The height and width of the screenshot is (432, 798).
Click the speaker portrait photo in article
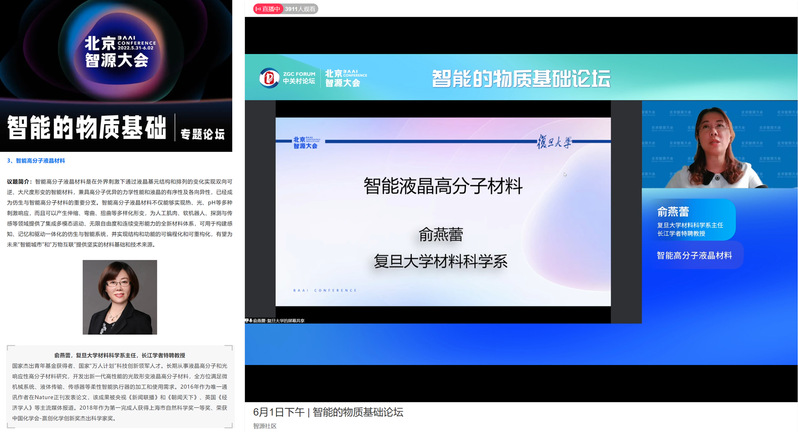(x=118, y=297)
